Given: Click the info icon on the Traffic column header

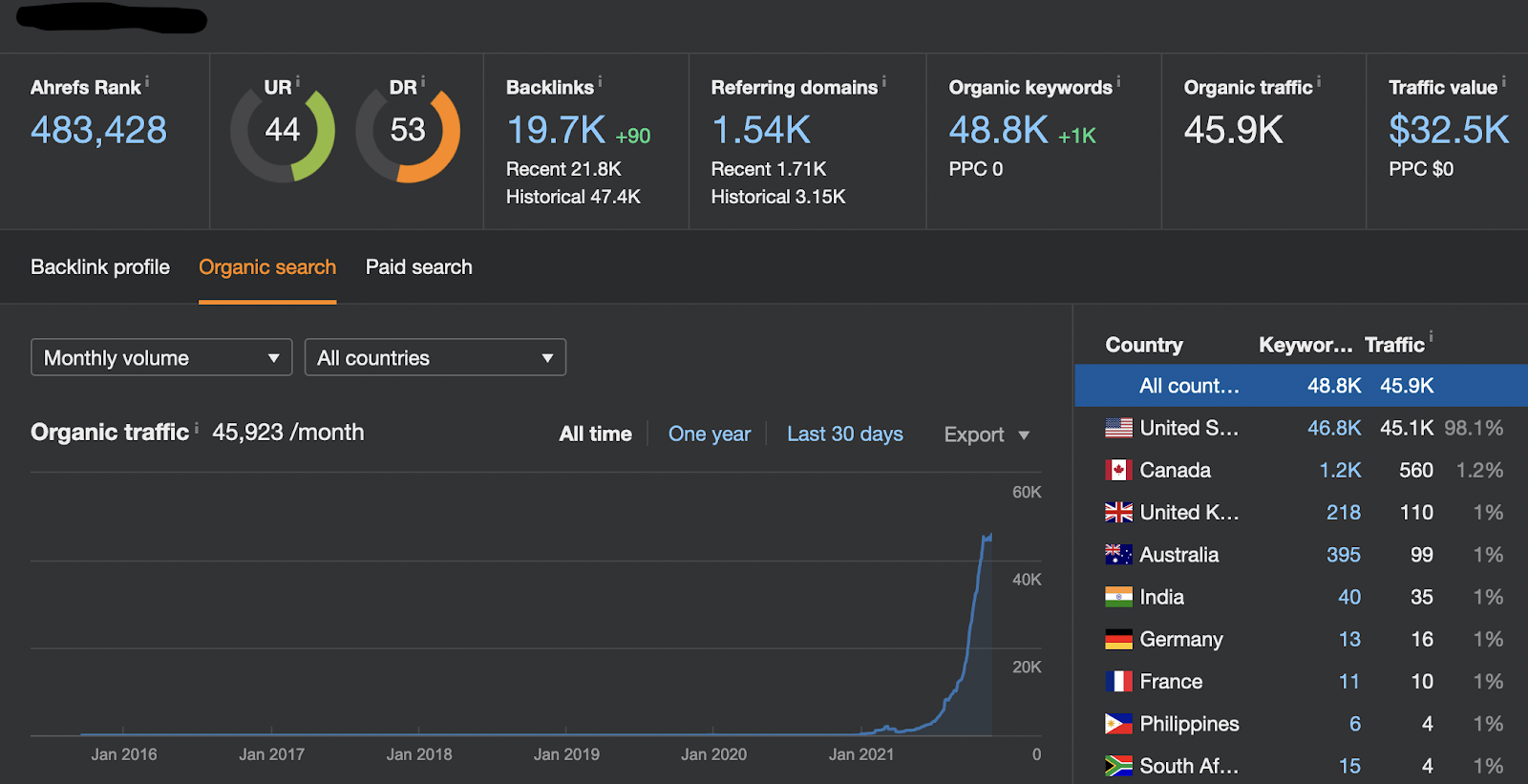Looking at the screenshot, I should 1431,336.
